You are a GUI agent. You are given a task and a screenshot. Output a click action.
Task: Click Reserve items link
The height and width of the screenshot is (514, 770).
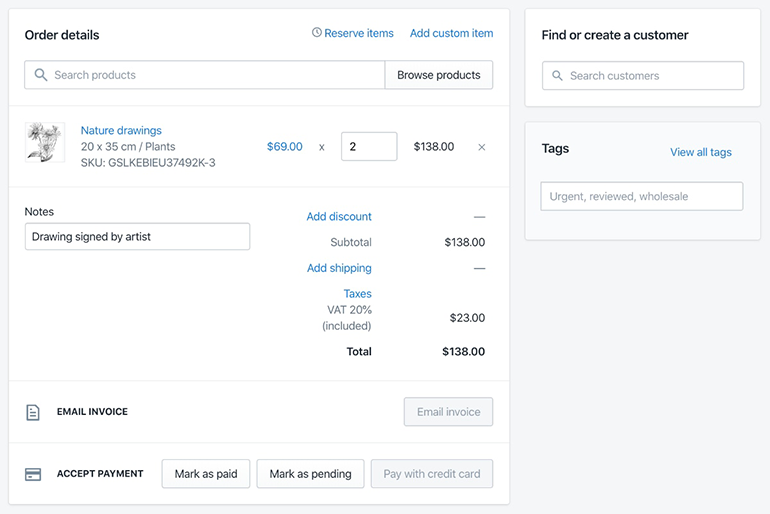(358, 33)
